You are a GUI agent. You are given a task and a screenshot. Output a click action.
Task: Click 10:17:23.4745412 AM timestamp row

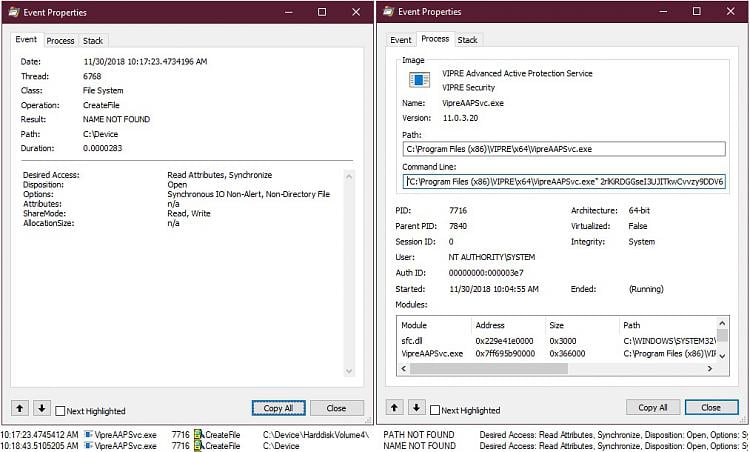click(39, 435)
